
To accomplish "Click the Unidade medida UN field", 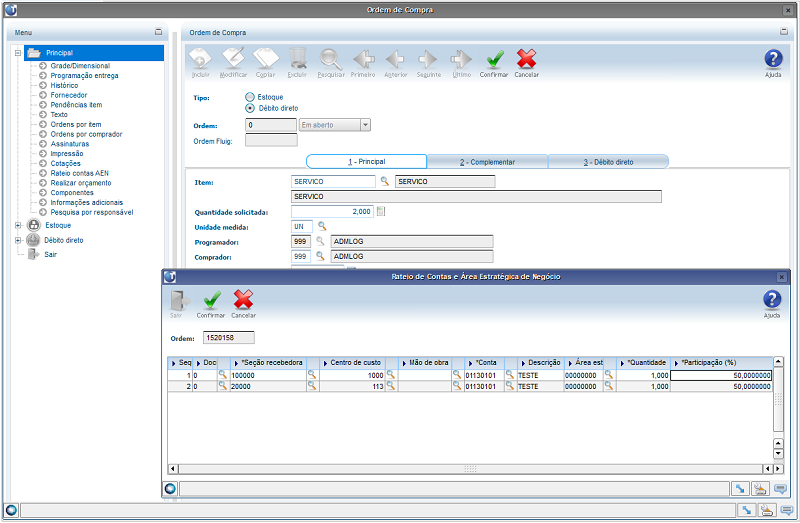I will (x=302, y=226).
